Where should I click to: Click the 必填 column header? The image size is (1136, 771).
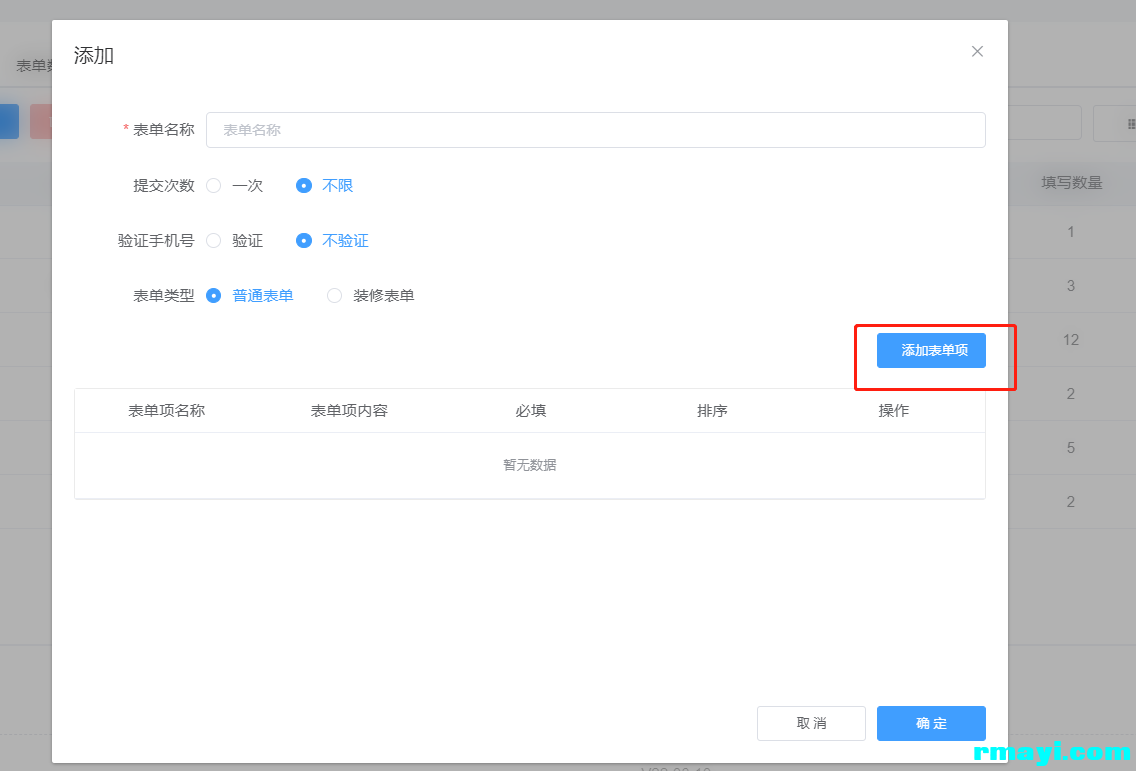[x=530, y=411]
